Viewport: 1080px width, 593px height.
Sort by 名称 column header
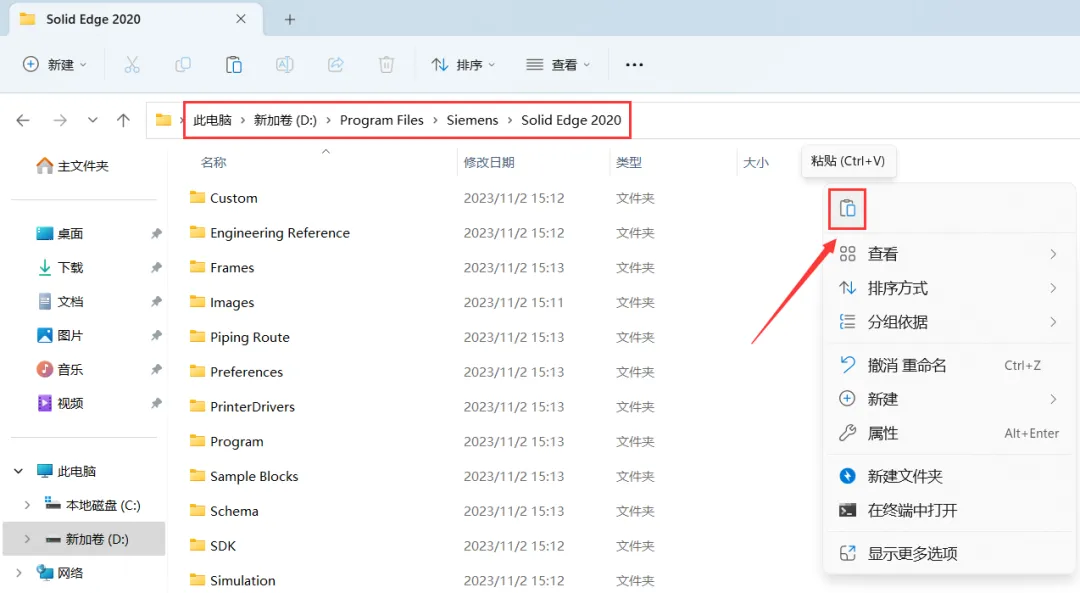click(x=214, y=163)
